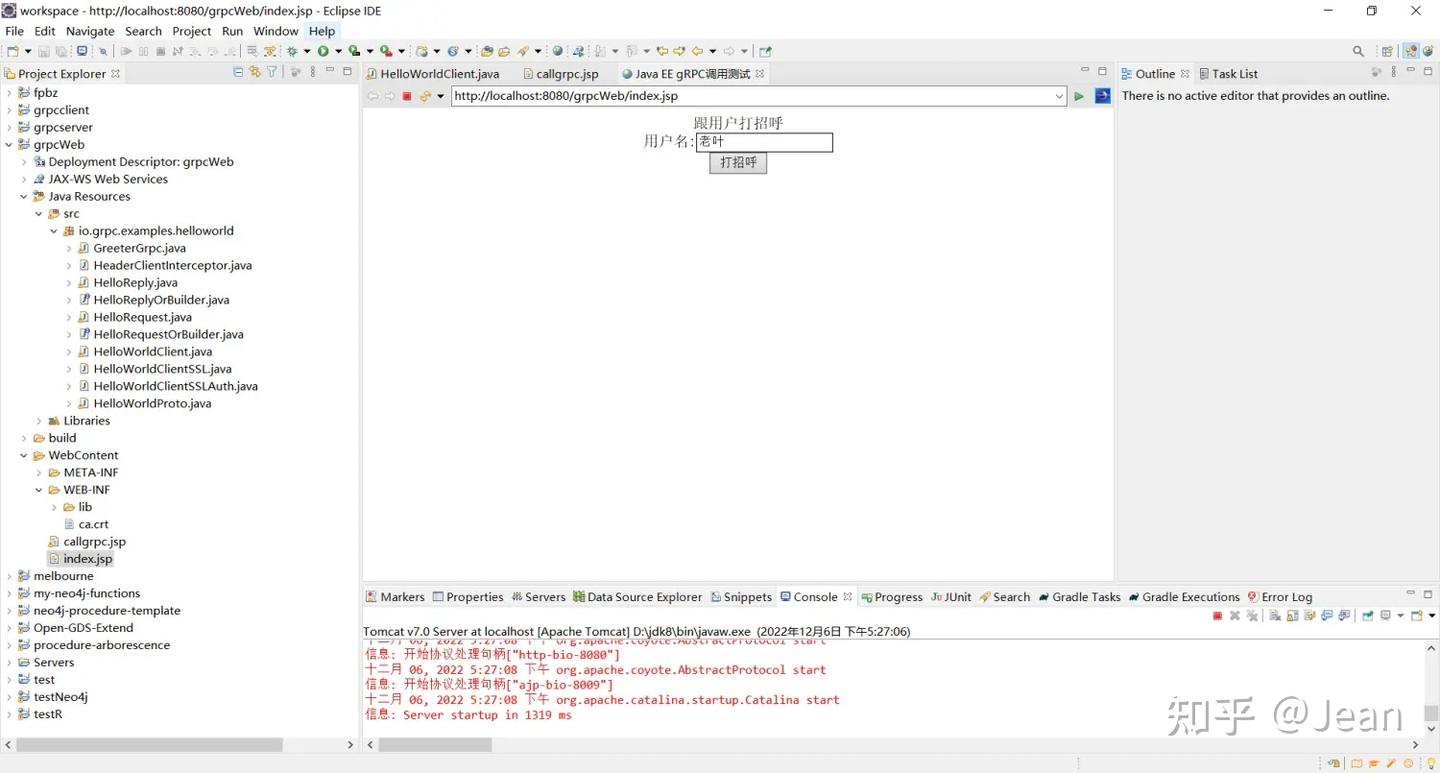The height and width of the screenshot is (773, 1440).
Task: Open the Navigate menu
Action: pyautogui.click(x=90, y=31)
